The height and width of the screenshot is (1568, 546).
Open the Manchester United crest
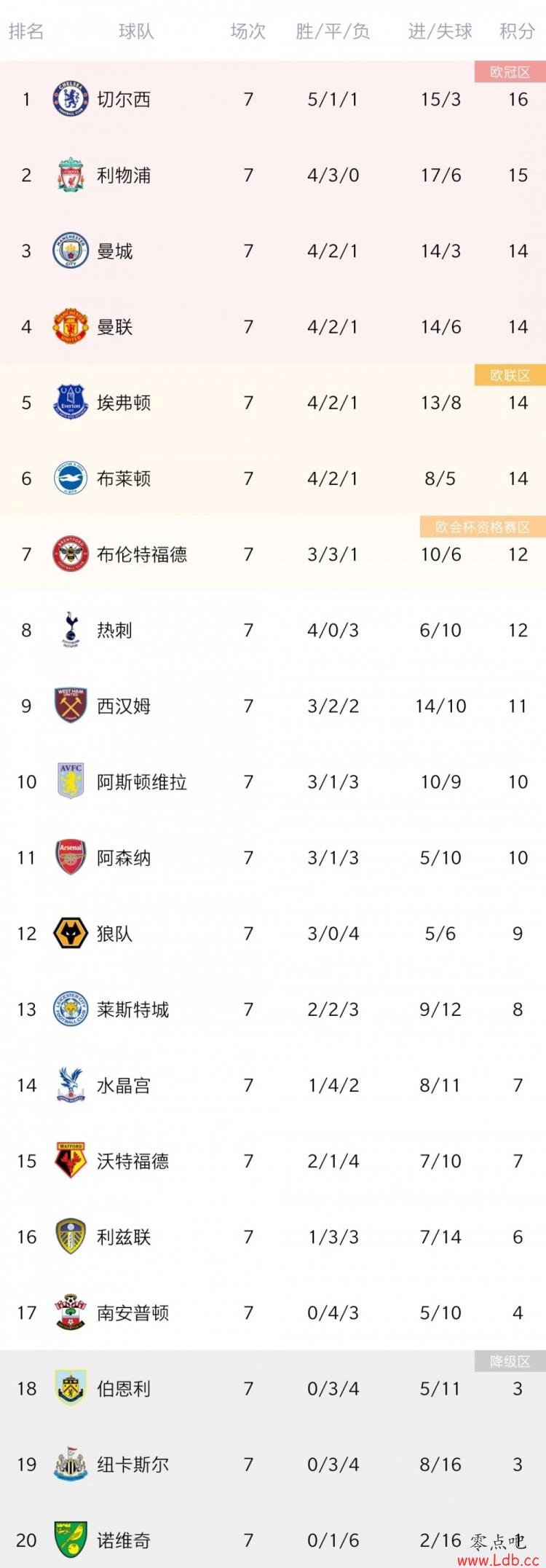[71, 326]
